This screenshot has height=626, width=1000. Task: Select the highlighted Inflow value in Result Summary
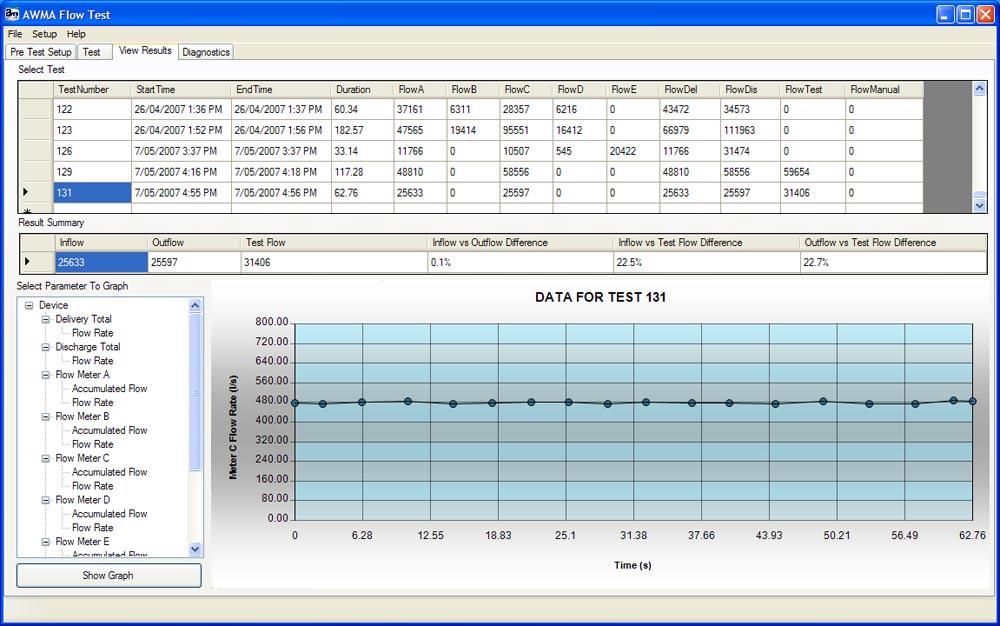tap(101, 262)
